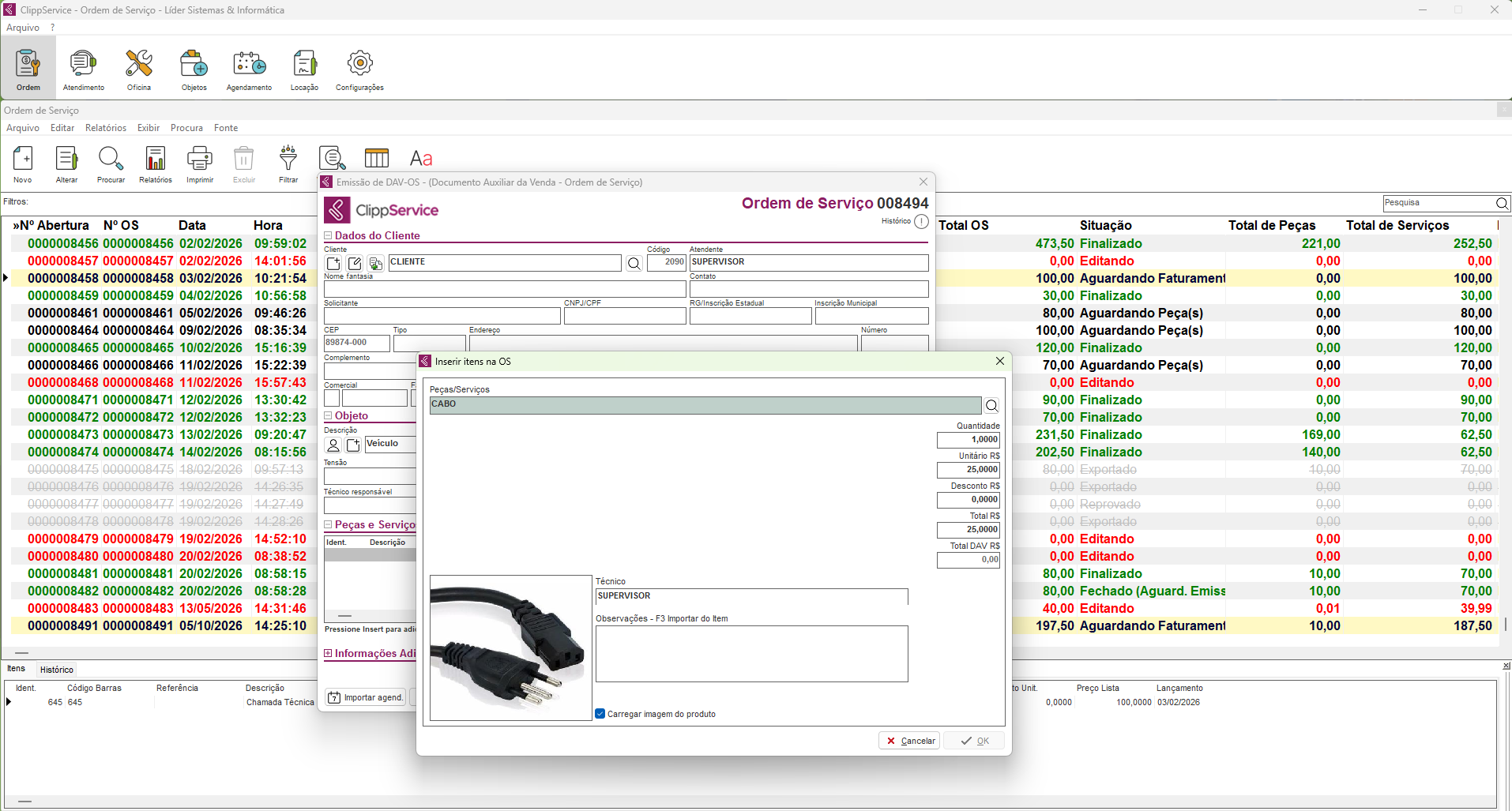Image resolution: width=1512 pixels, height=811 pixels.
Task: Collapse the Peças e Serviços section
Action: 328,524
